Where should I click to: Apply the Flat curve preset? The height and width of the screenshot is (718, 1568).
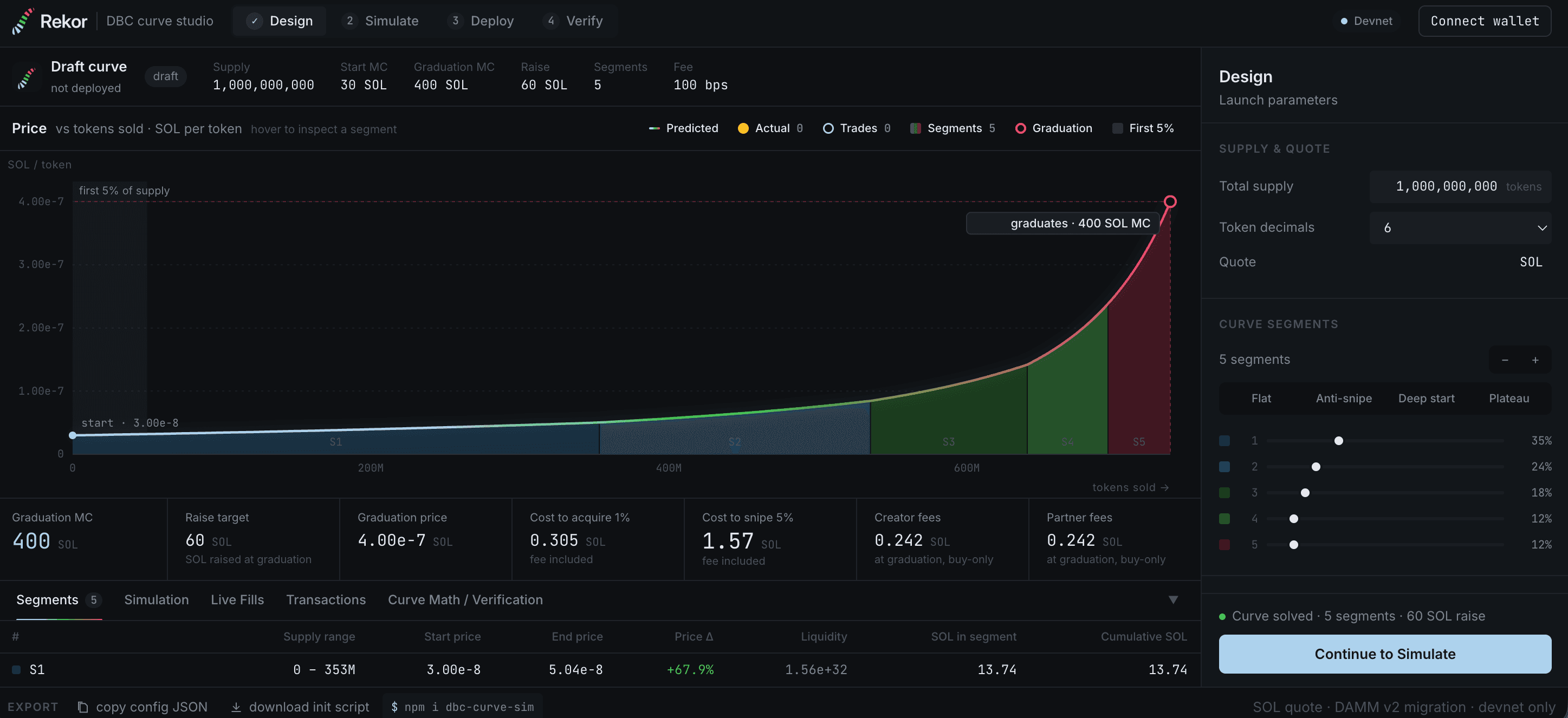click(1261, 399)
